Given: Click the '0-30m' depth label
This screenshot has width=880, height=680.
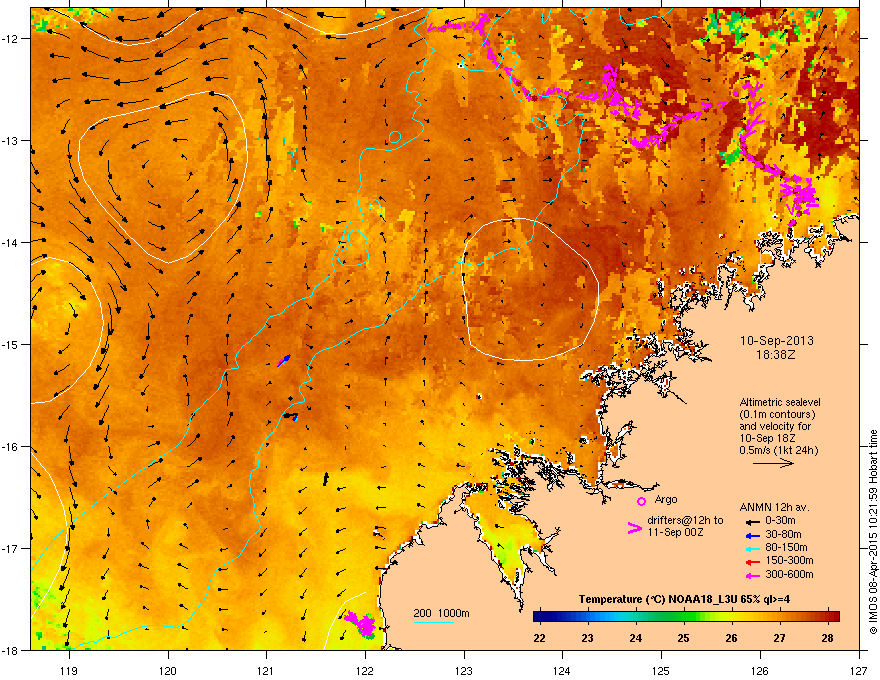Looking at the screenshot, I should pyautogui.click(x=780, y=521).
